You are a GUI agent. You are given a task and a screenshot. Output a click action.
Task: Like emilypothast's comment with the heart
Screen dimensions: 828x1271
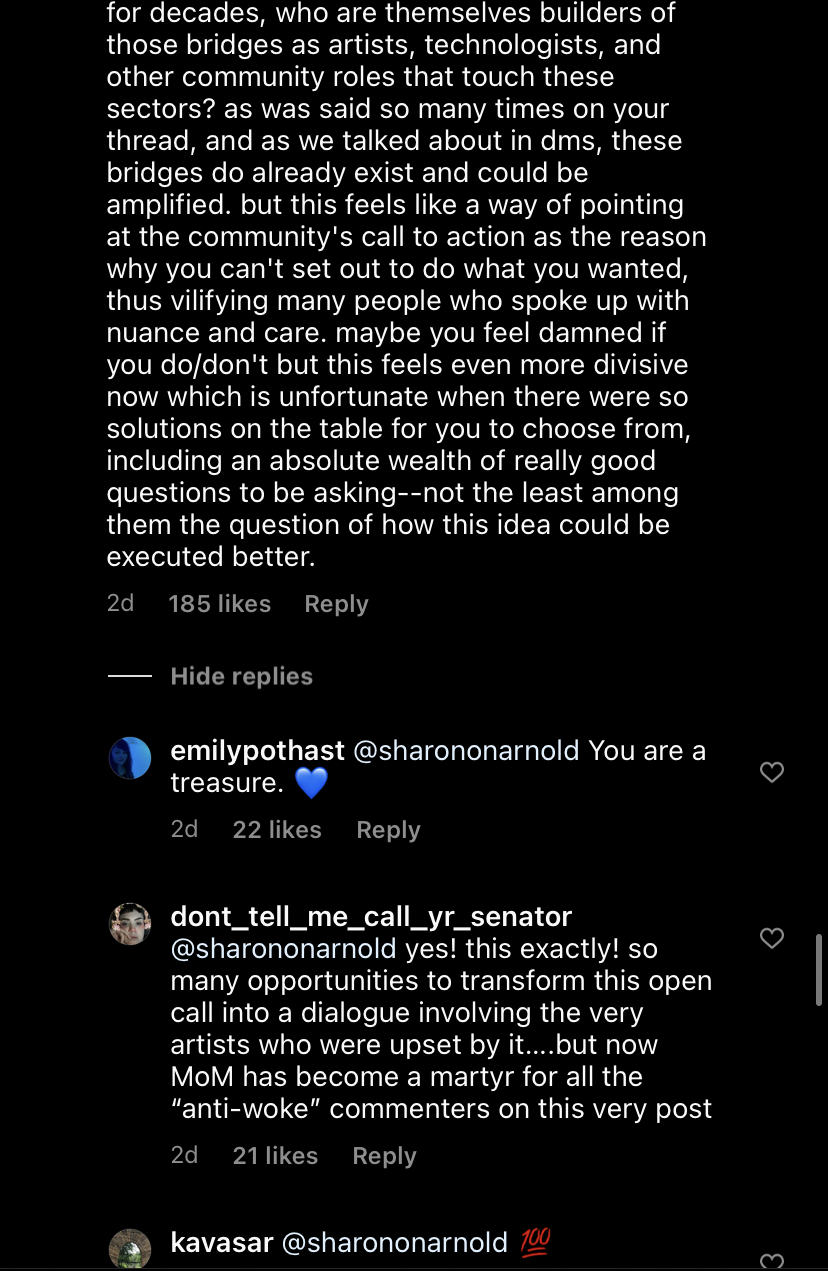coord(772,772)
